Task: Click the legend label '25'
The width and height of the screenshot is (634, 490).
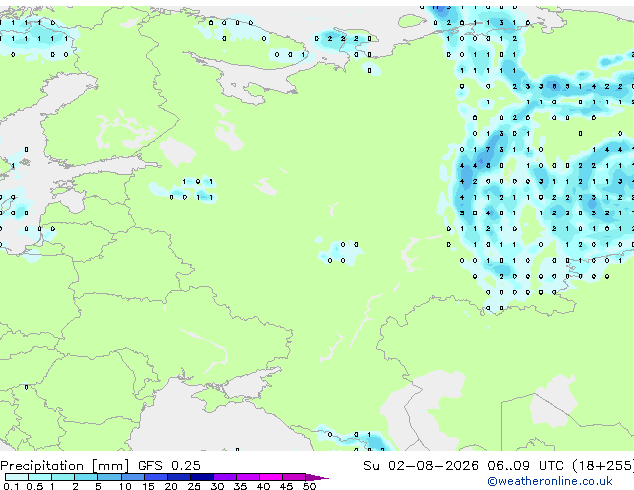Action: click(194, 486)
